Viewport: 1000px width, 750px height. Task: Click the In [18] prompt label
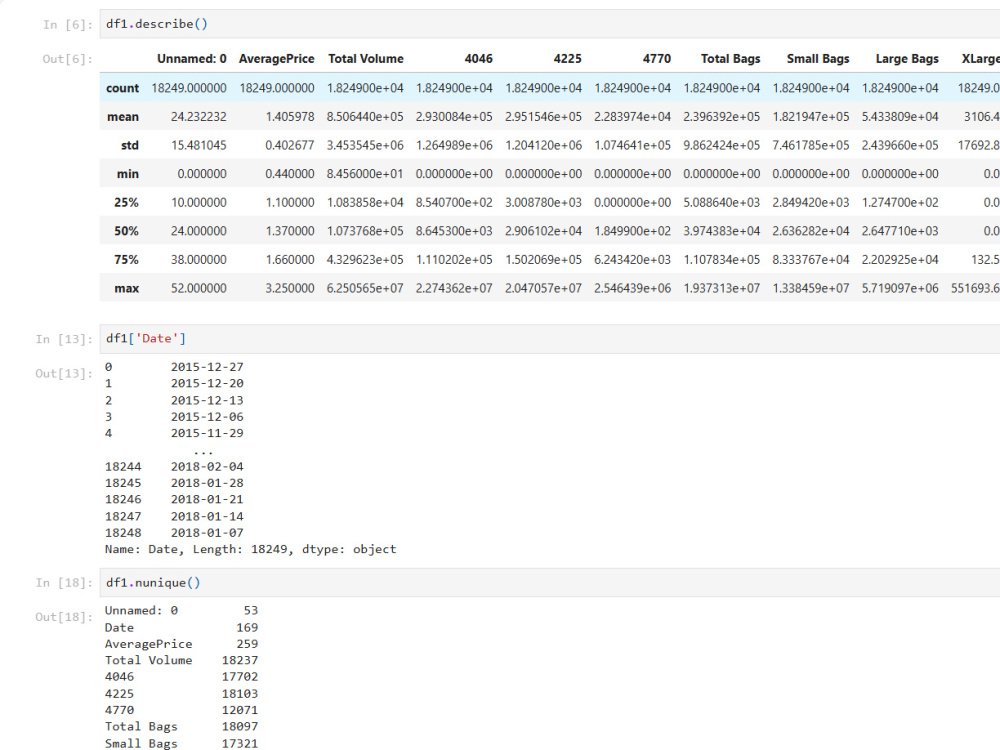[64, 583]
